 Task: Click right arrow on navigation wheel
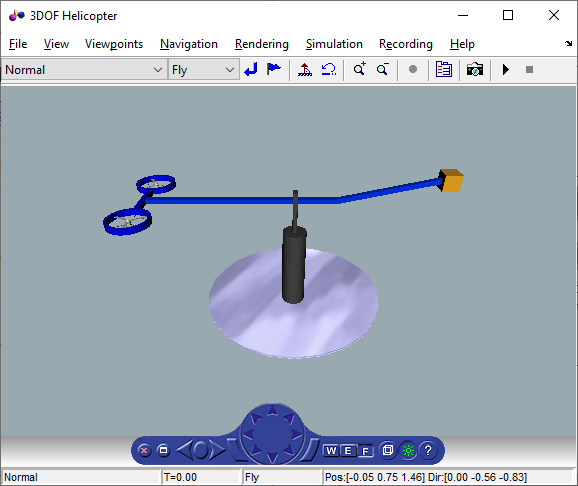(x=296, y=434)
